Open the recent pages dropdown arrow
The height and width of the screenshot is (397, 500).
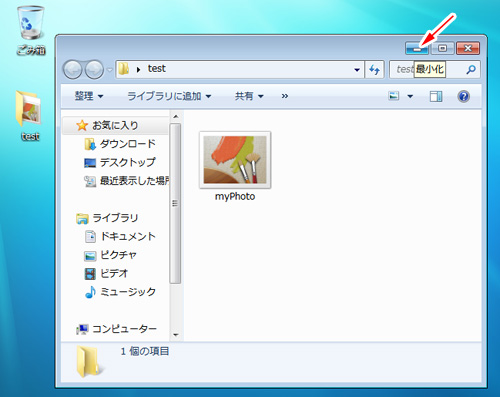(110, 70)
